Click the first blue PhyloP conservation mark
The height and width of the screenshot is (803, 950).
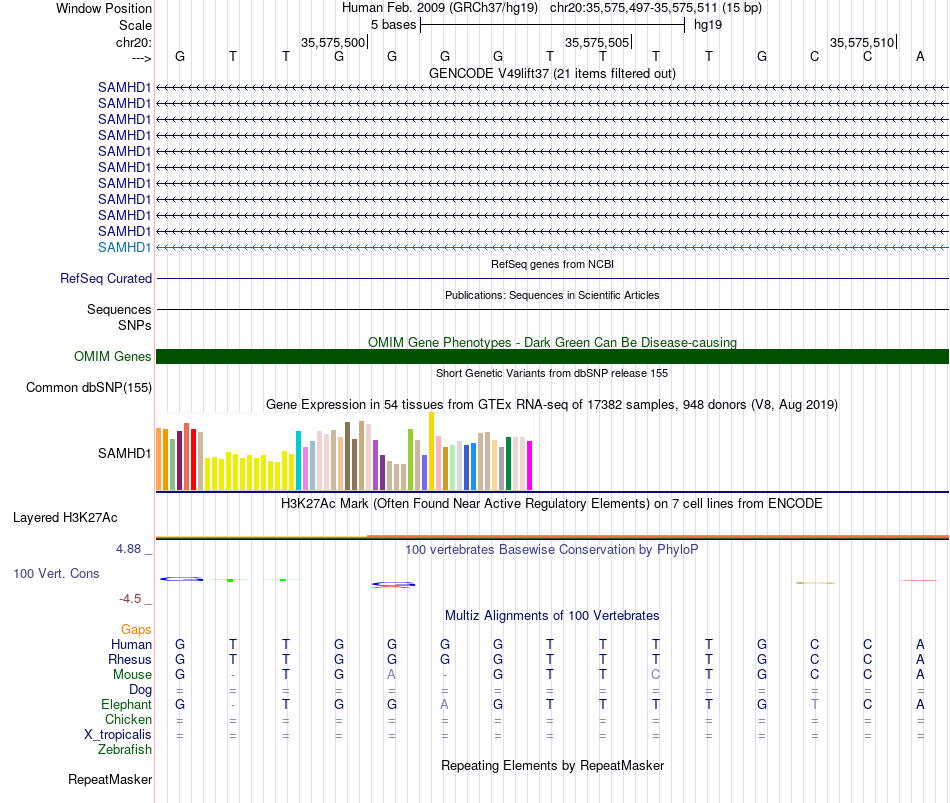[181, 579]
